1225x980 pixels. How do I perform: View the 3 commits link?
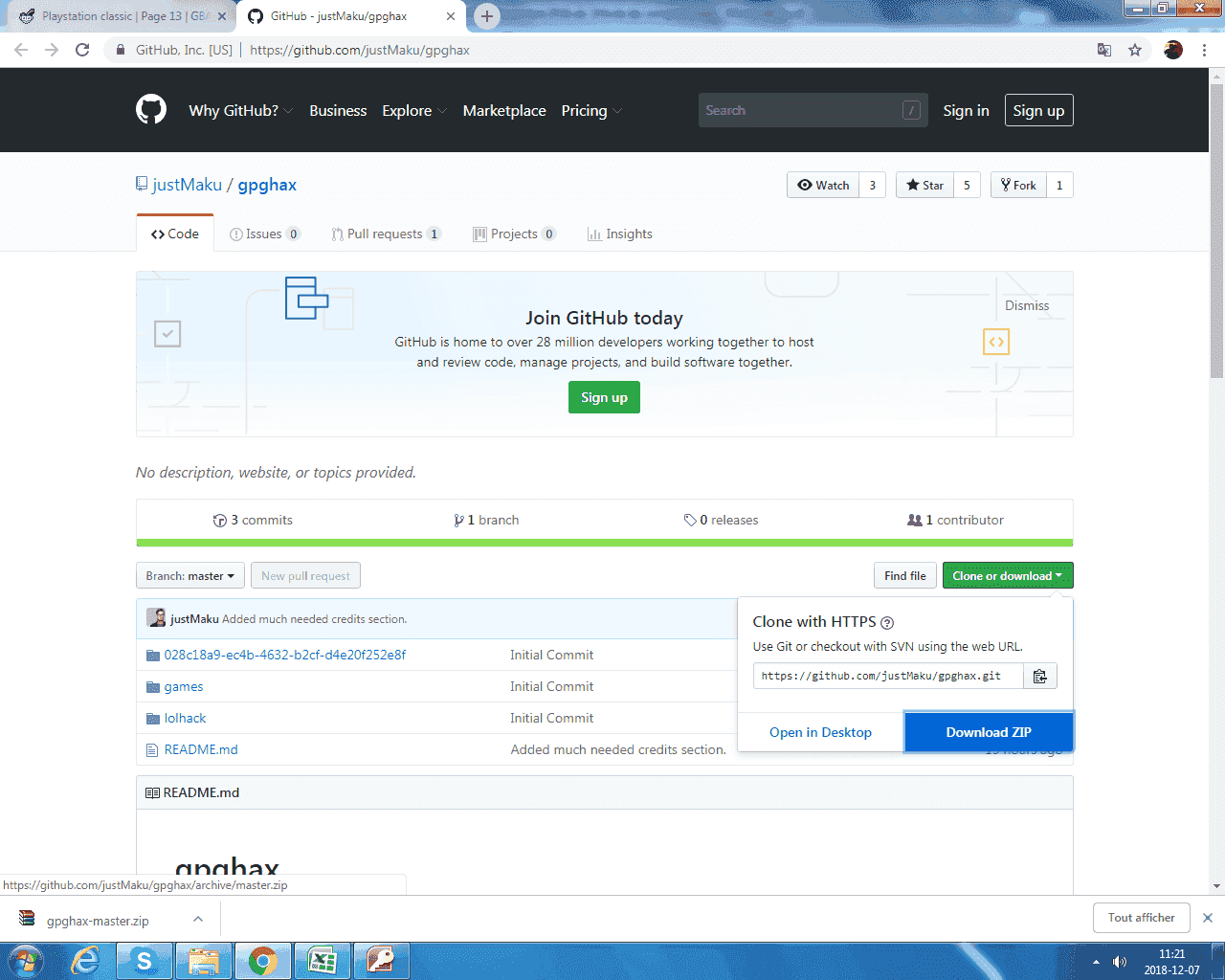point(253,521)
